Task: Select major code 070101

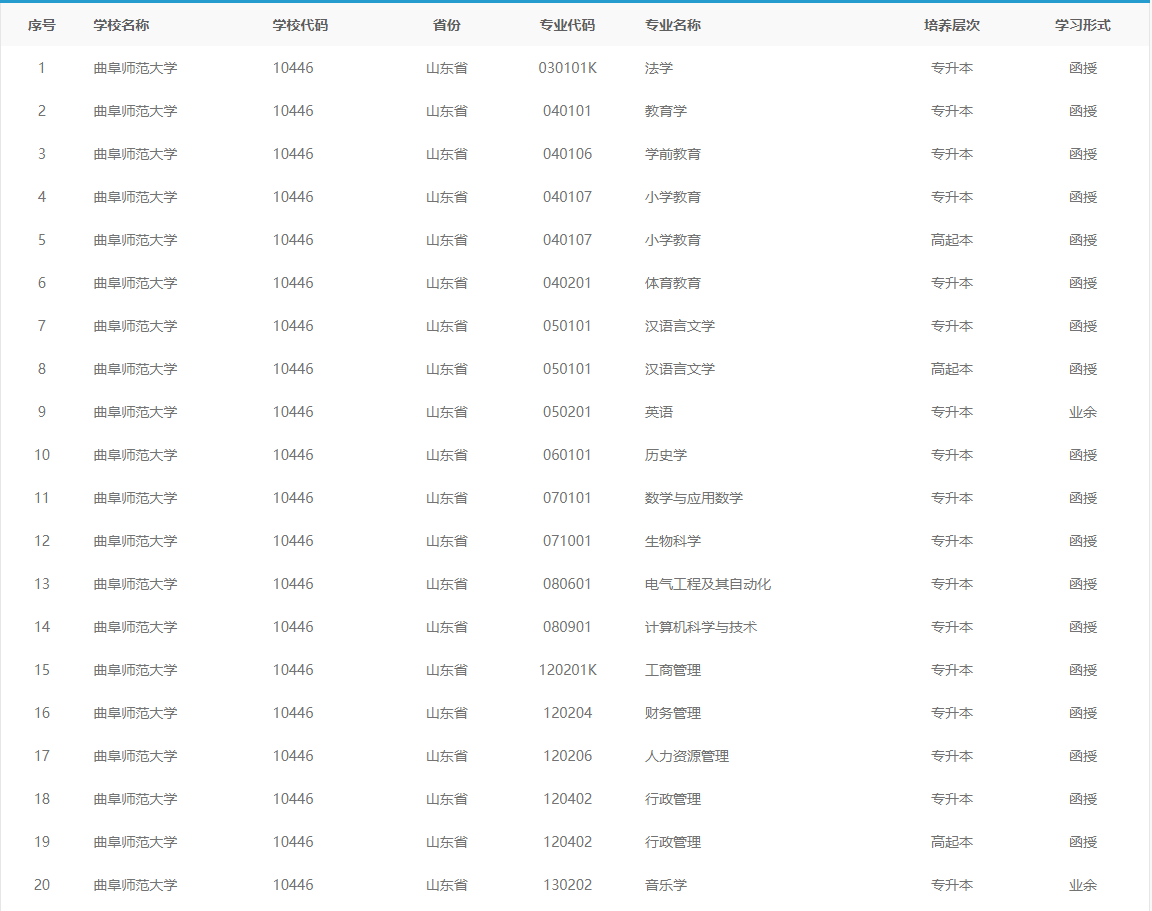Action: coord(567,498)
